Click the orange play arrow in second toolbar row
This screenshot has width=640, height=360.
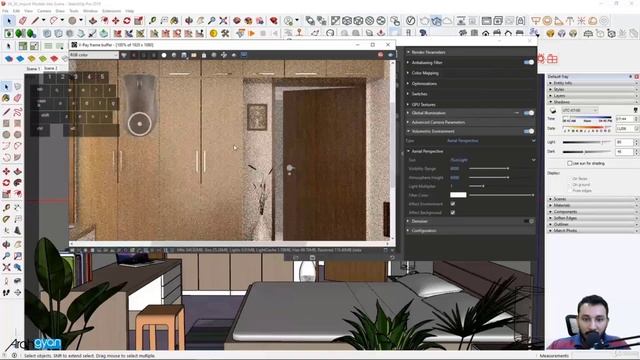coord(251,33)
